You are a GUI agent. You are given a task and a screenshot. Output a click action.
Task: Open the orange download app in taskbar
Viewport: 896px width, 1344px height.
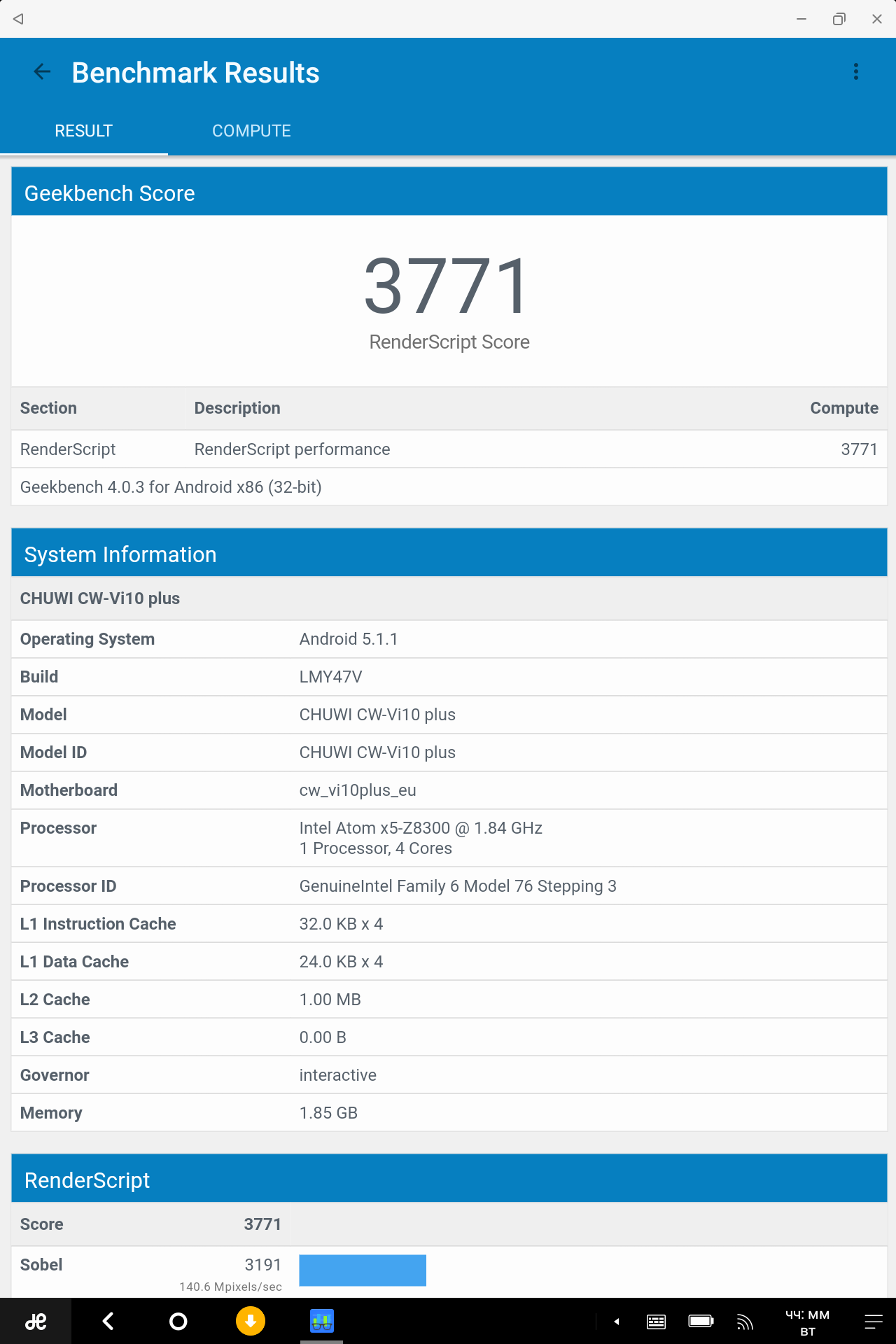251,1321
